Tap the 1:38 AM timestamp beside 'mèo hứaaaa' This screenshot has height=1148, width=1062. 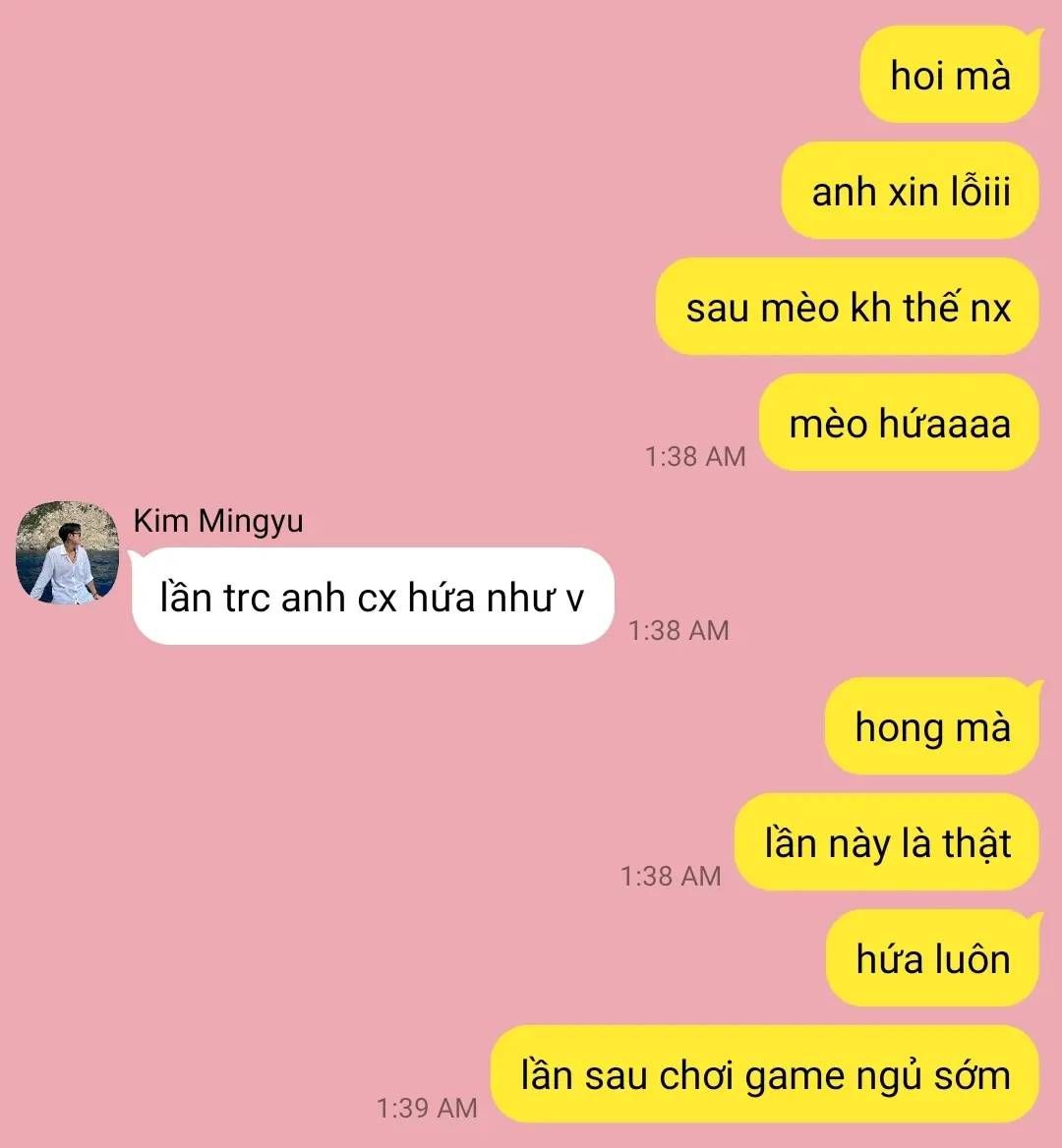695,456
